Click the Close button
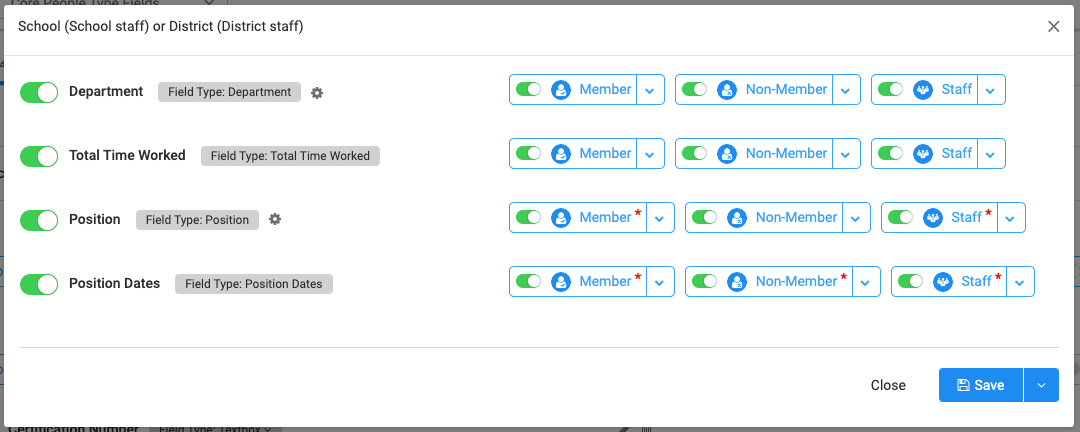The image size is (1080, 432). click(888, 385)
